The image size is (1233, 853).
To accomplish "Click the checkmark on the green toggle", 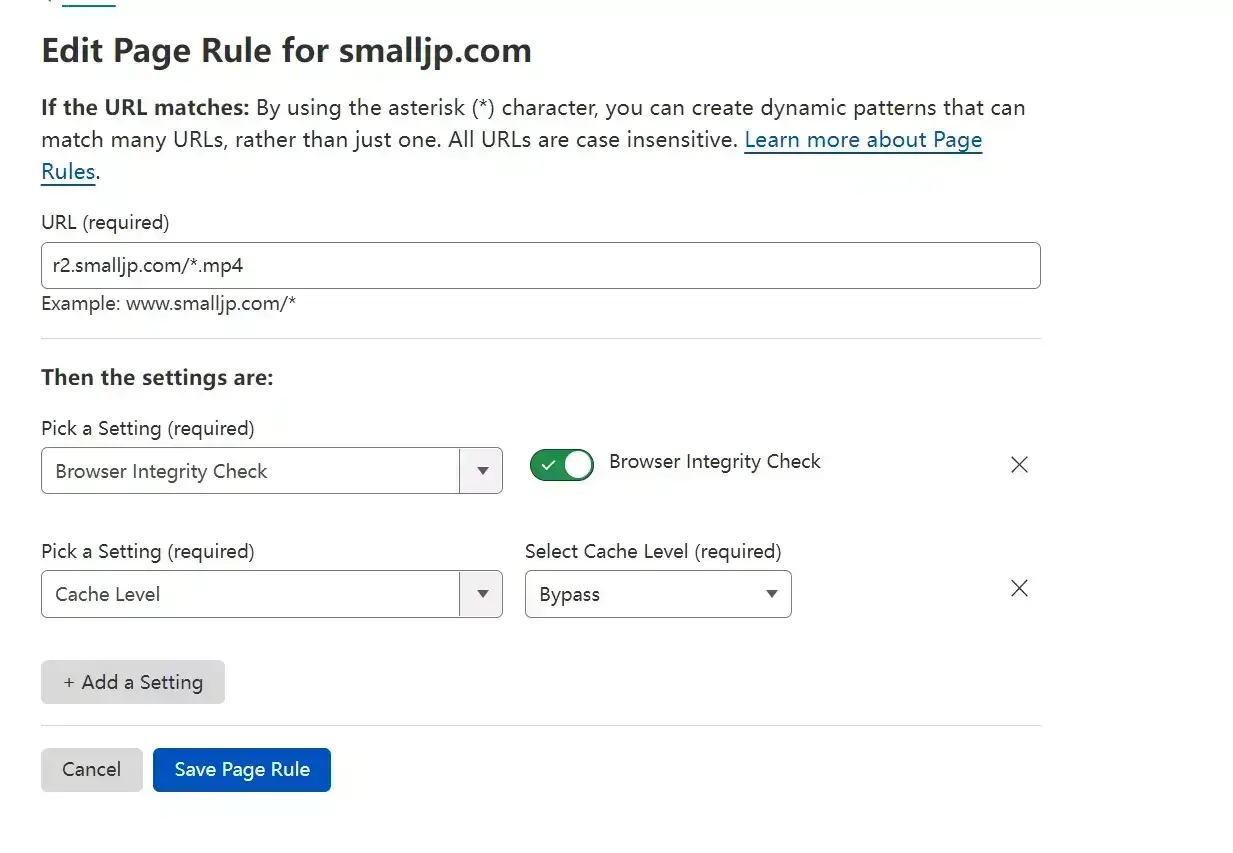I will [x=548, y=465].
